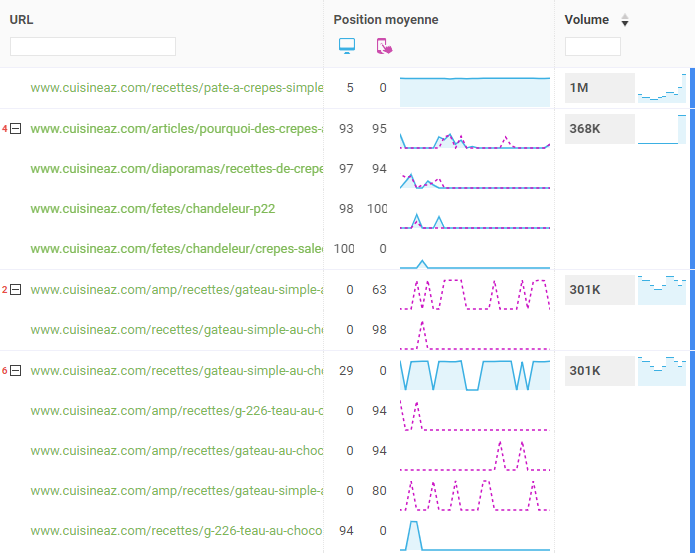This screenshot has width=695, height=553.
Task: Collapse the amp/recettes/gateau-simple group marked 2
Action: 16,290
